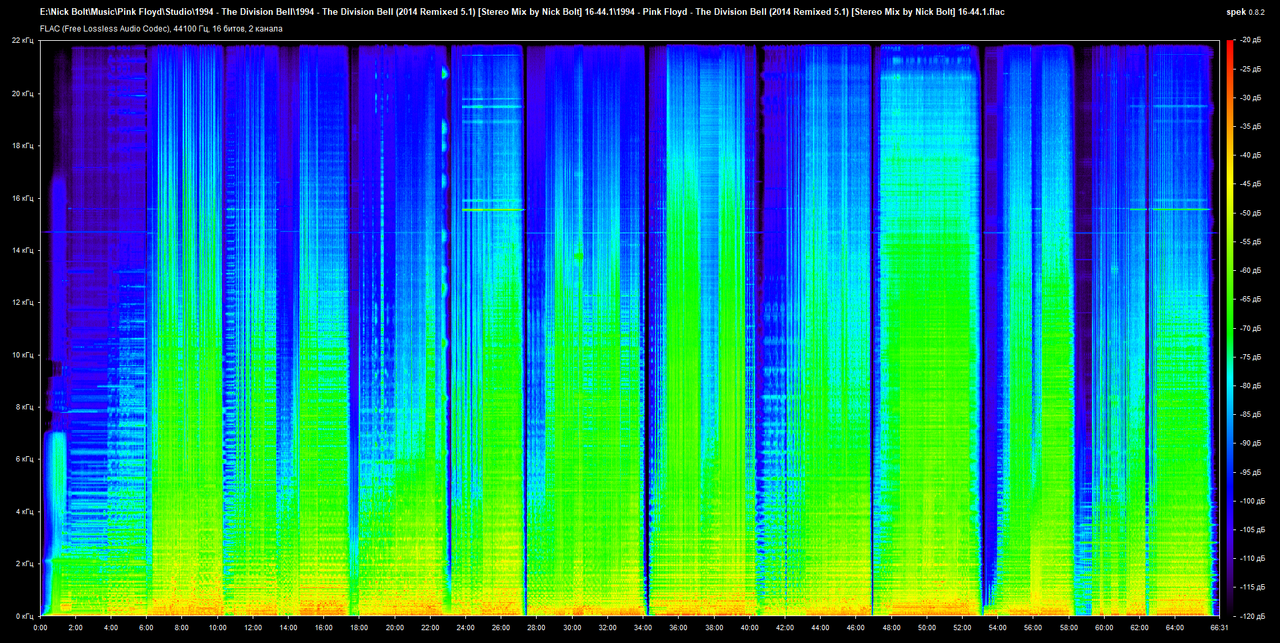Click the '-20 дБ' level scale label
The image size is (1280, 643).
(x=1253, y=41)
